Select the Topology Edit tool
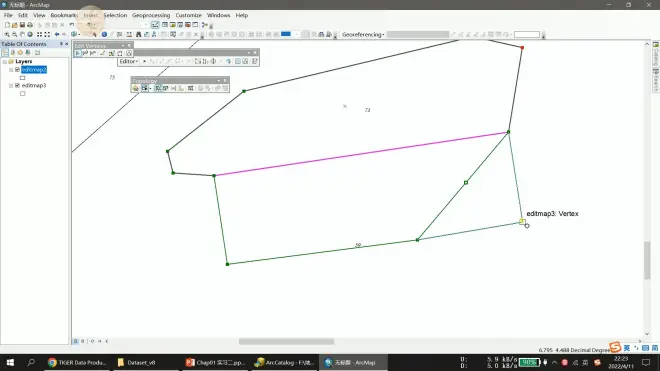 (x=144, y=88)
